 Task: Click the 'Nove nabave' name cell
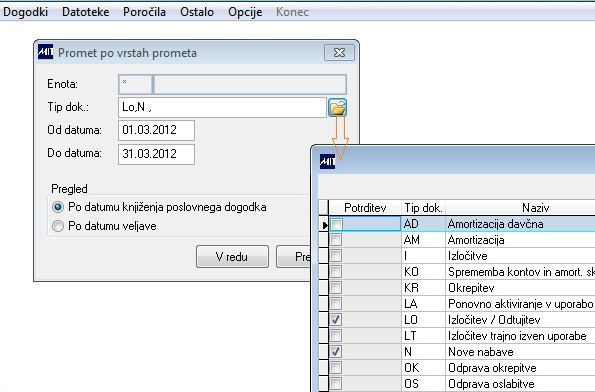pos(521,351)
